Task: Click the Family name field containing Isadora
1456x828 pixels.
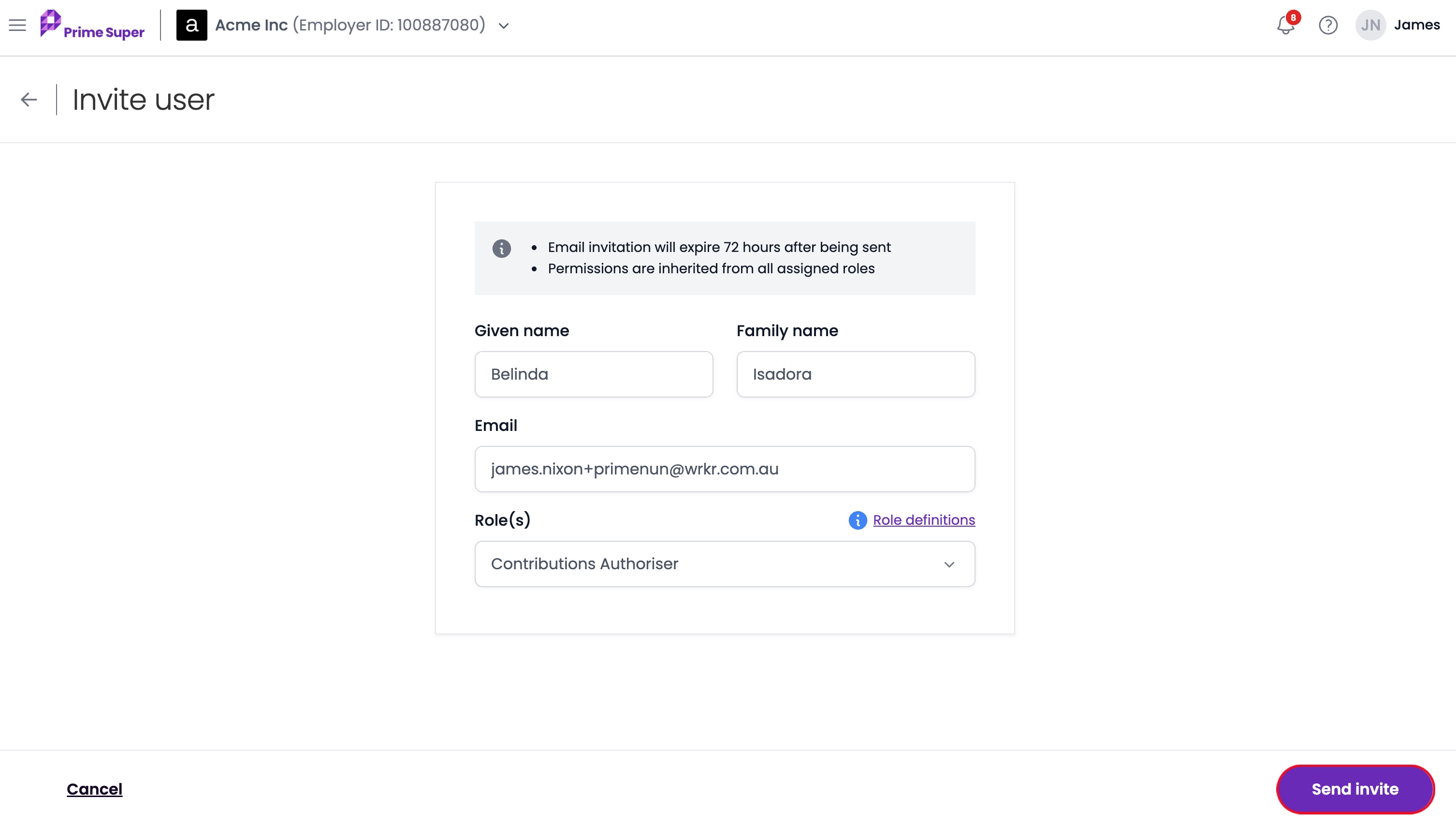Action: coord(856,374)
